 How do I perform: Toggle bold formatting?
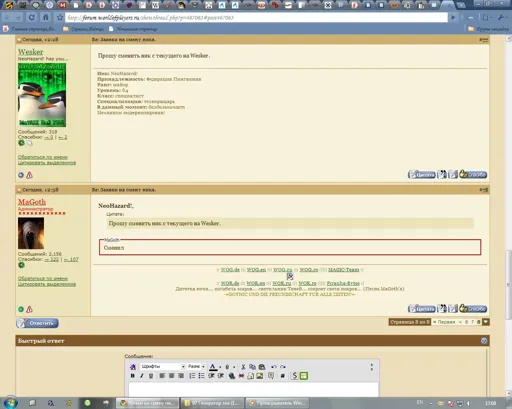coord(133,376)
